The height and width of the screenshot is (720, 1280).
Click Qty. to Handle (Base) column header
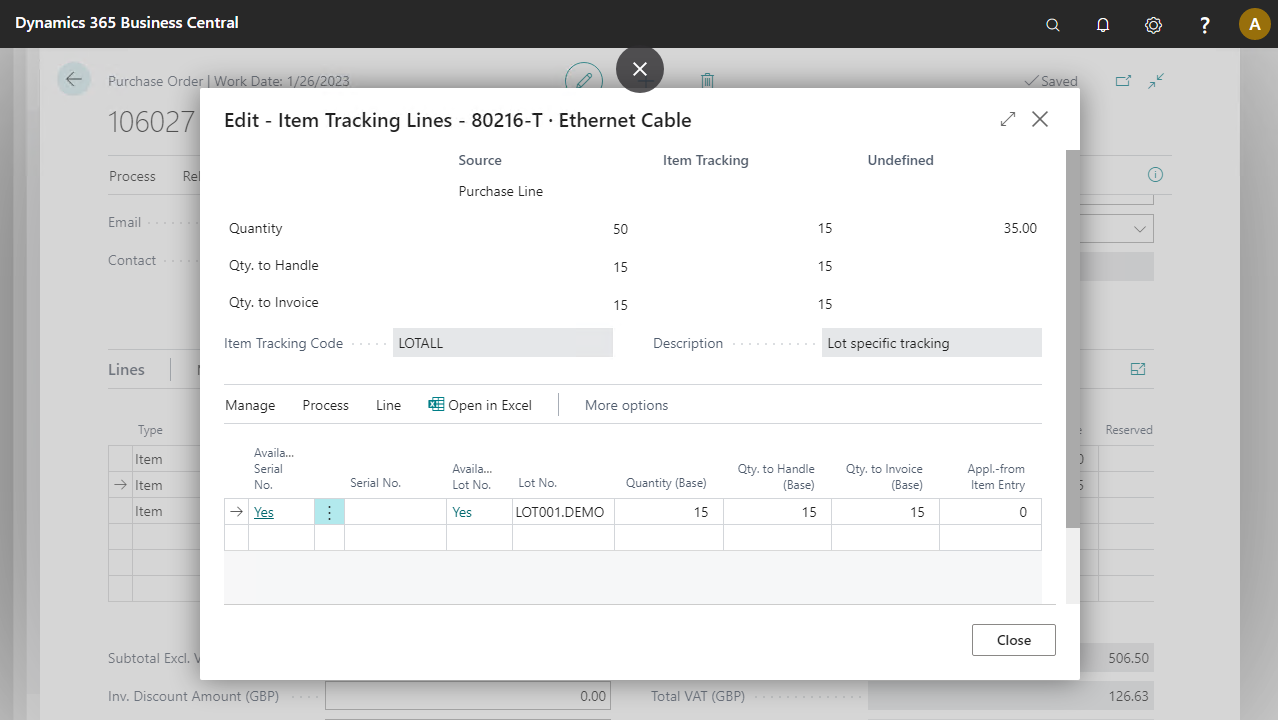(776, 476)
